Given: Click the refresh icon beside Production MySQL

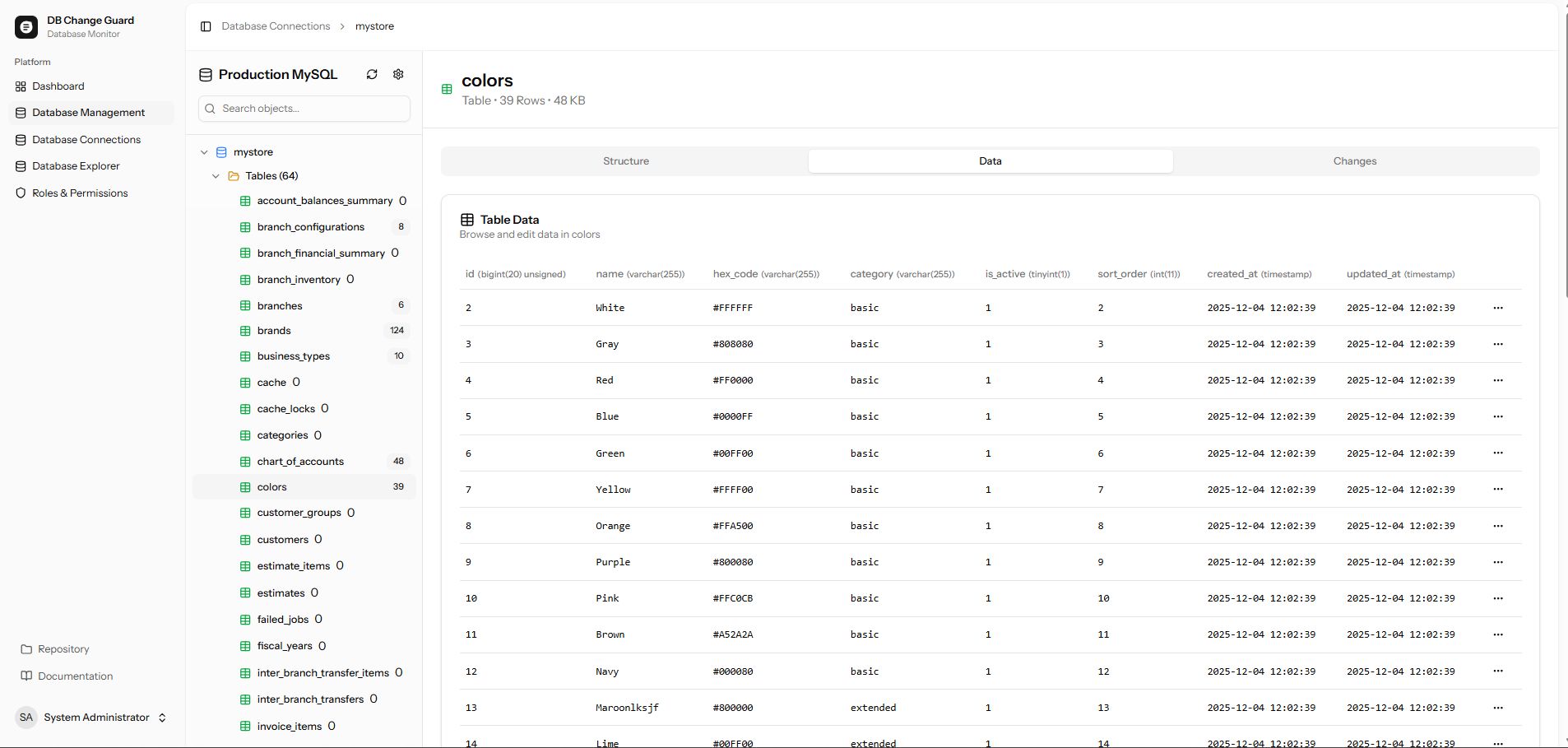Looking at the screenshot, I should [372, 74].
